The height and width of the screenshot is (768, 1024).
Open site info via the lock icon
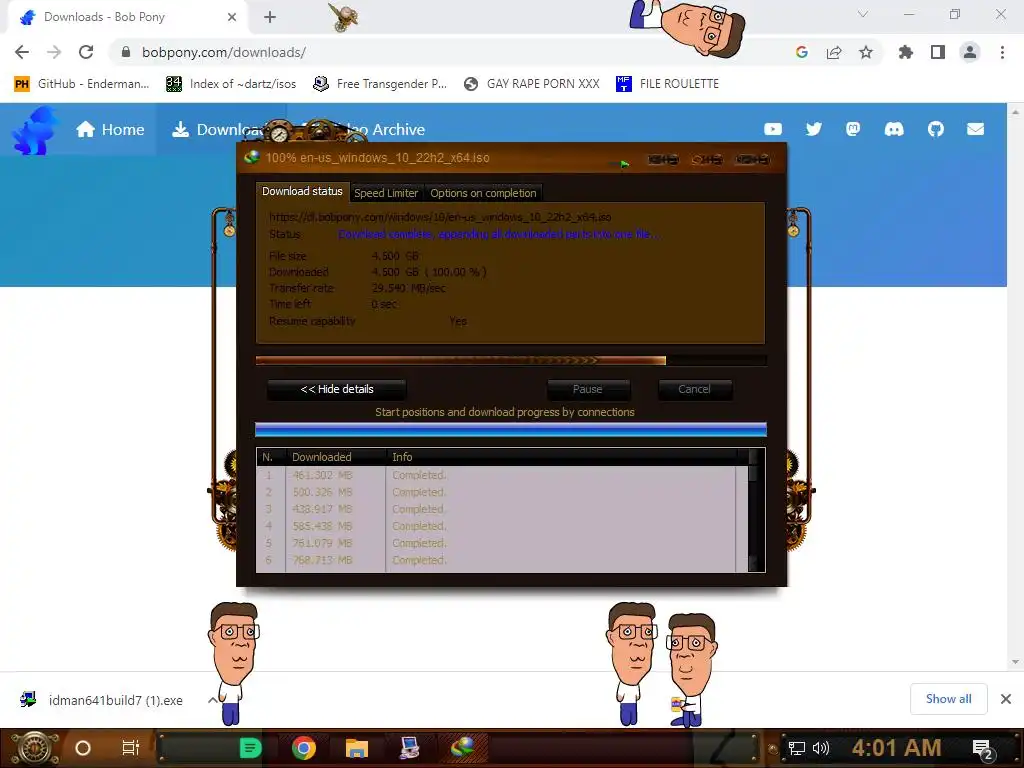[x=126, y=52]
